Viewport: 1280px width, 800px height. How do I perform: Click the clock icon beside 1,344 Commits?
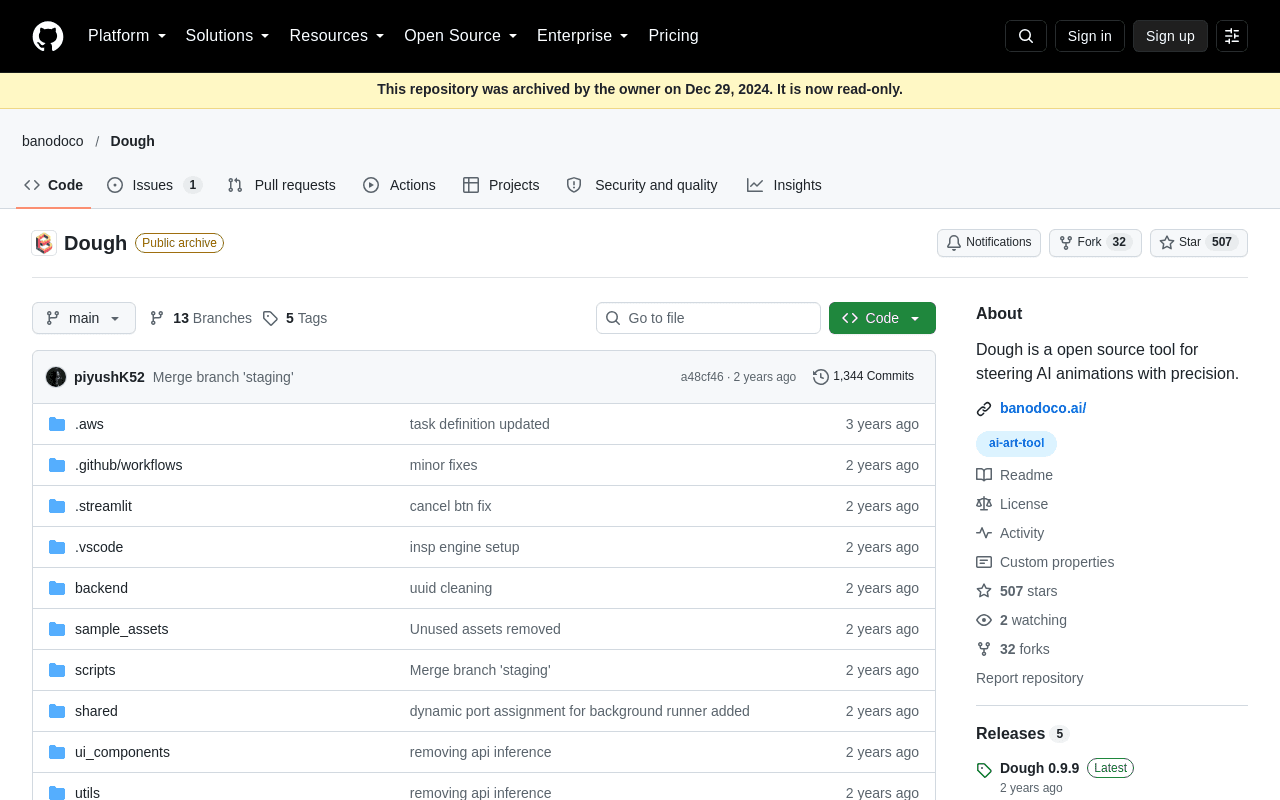[821, 377]
